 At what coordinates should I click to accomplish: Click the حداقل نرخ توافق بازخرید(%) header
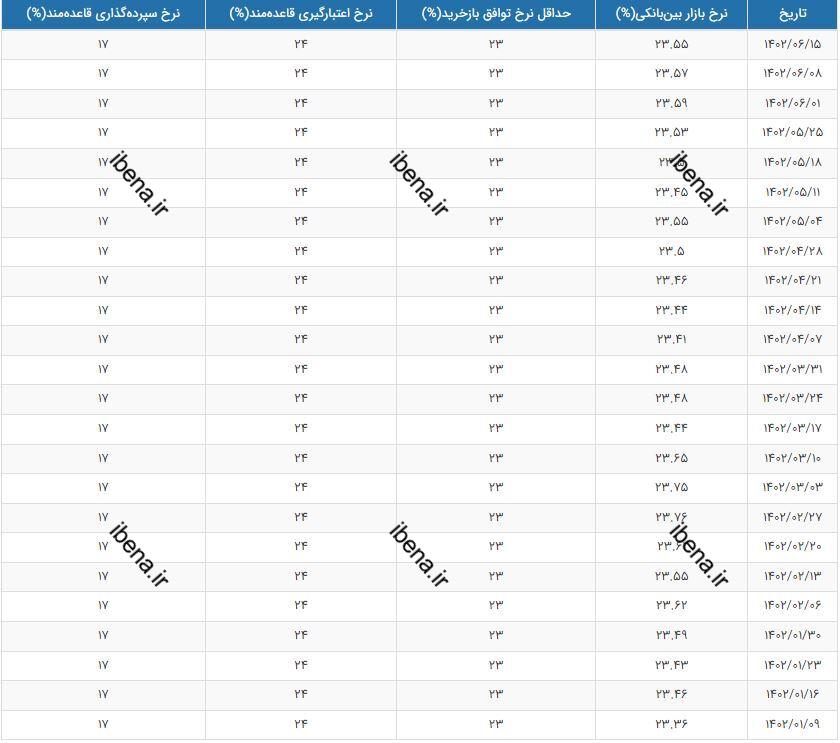[496, 13]
